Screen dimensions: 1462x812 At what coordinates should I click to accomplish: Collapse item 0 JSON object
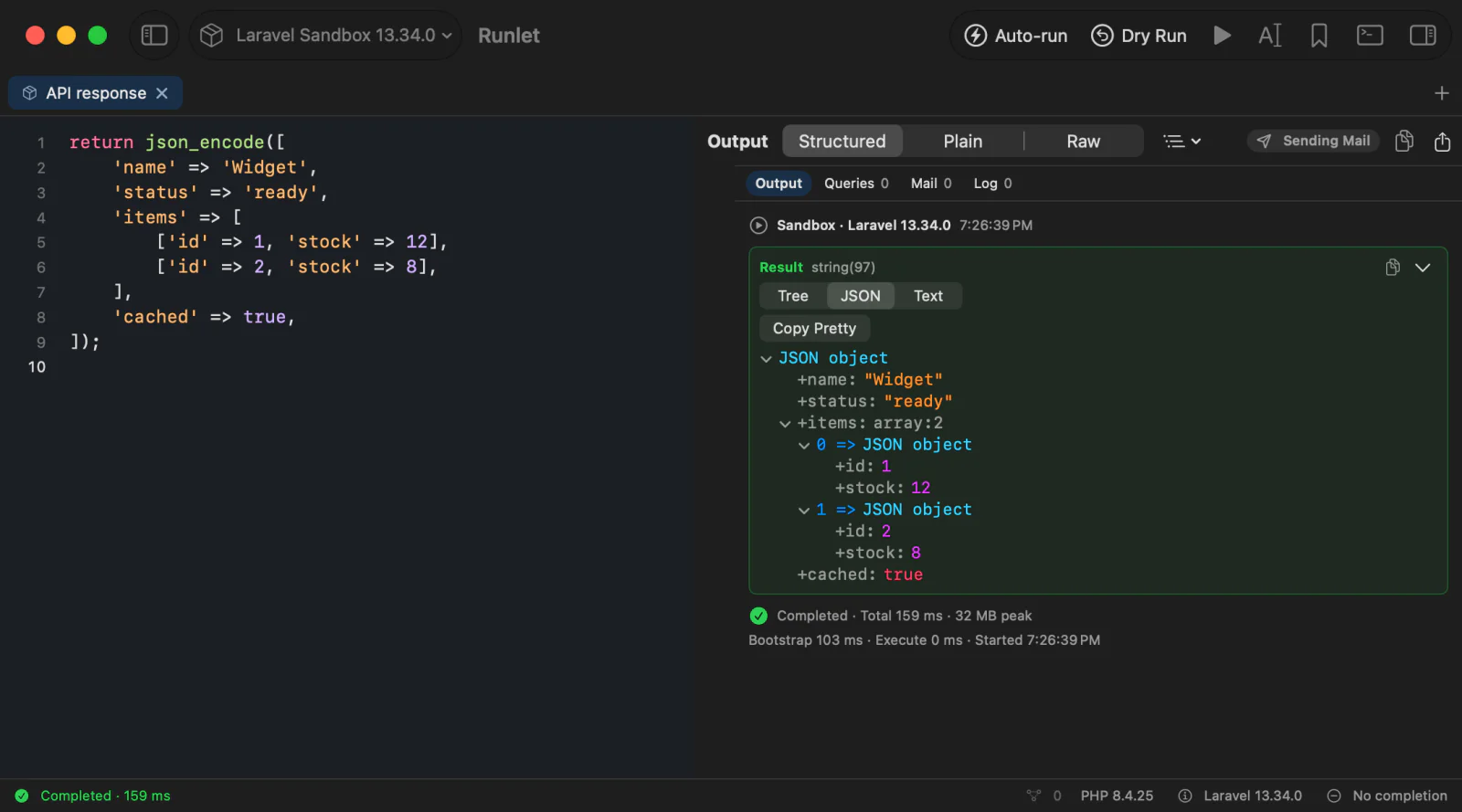pos(804,446)
